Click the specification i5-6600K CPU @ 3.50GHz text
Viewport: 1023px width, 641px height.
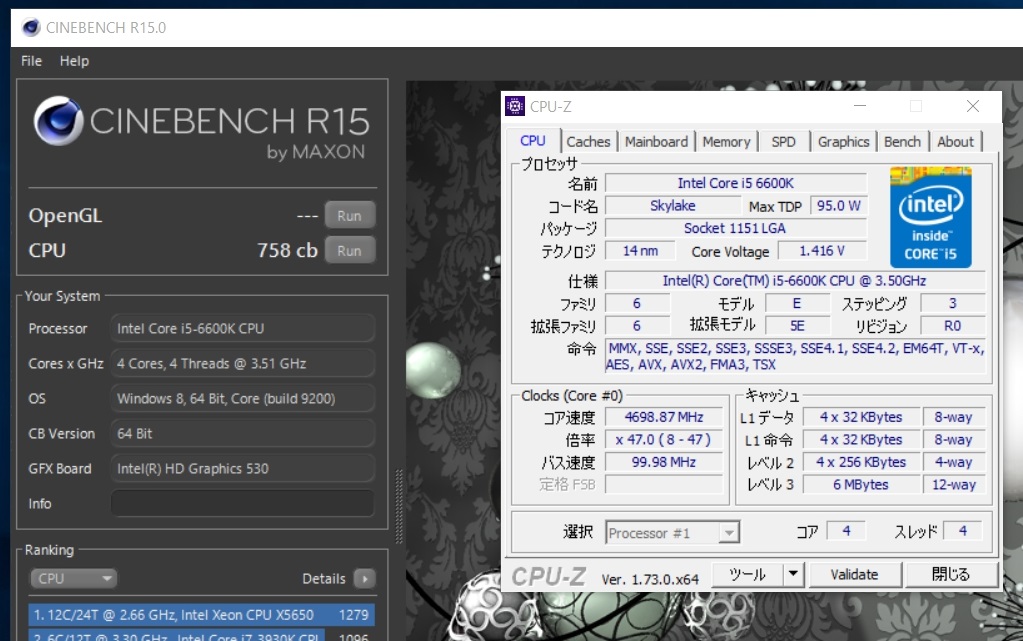pyautogui.click(x=795, y=281)
